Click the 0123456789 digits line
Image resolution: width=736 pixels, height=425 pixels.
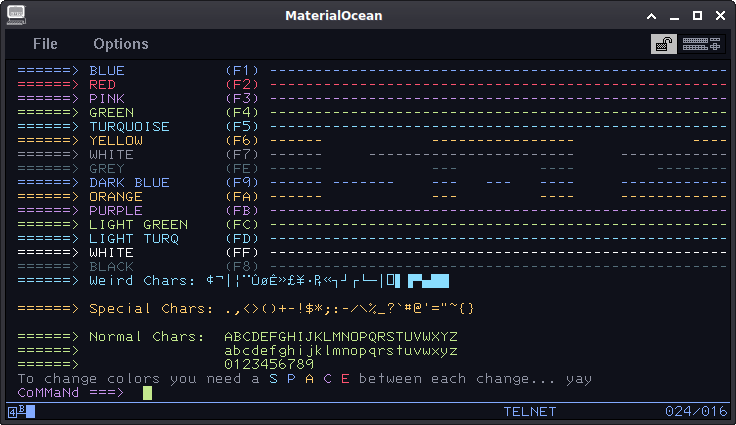coord(269,364)
